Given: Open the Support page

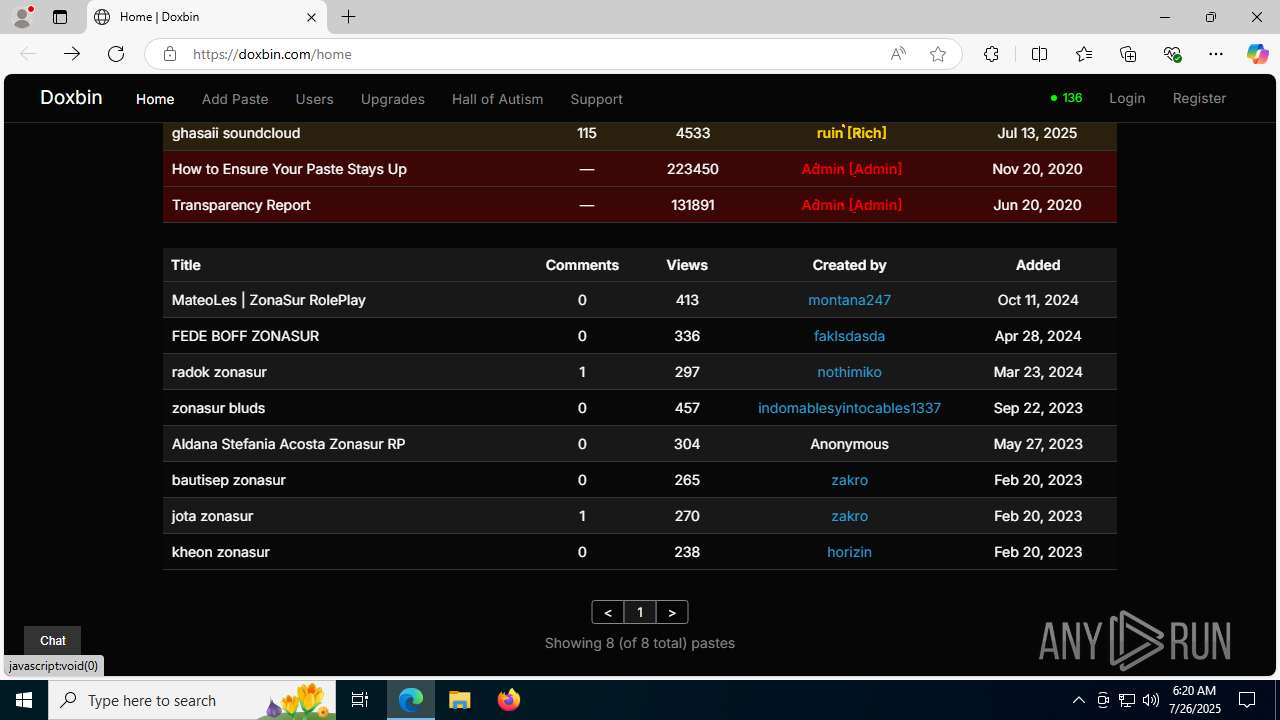Looking at the screenshot, I should [x=596, y=99].
